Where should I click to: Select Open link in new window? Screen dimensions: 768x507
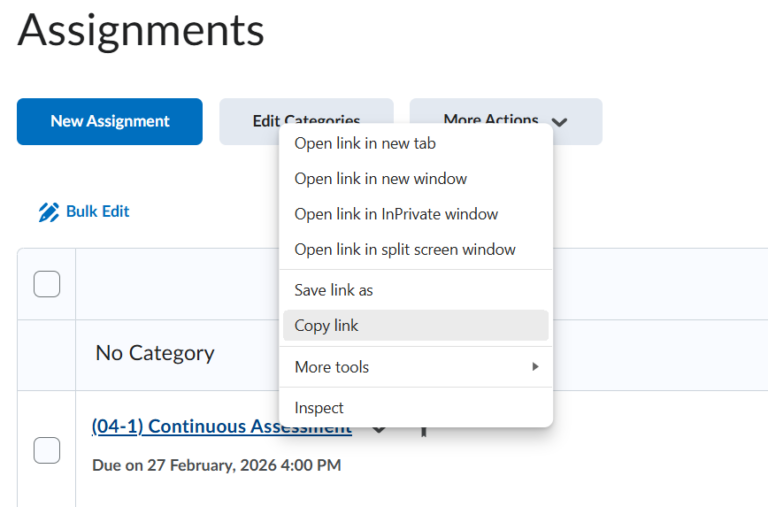coord(380,179)
